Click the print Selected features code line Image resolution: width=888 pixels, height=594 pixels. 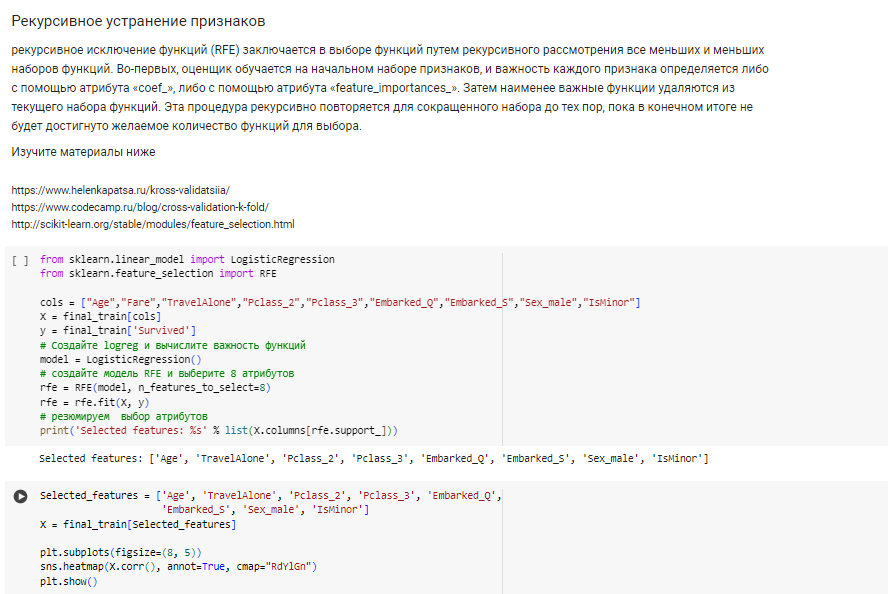pyautogui.click(x=219, y=431)
